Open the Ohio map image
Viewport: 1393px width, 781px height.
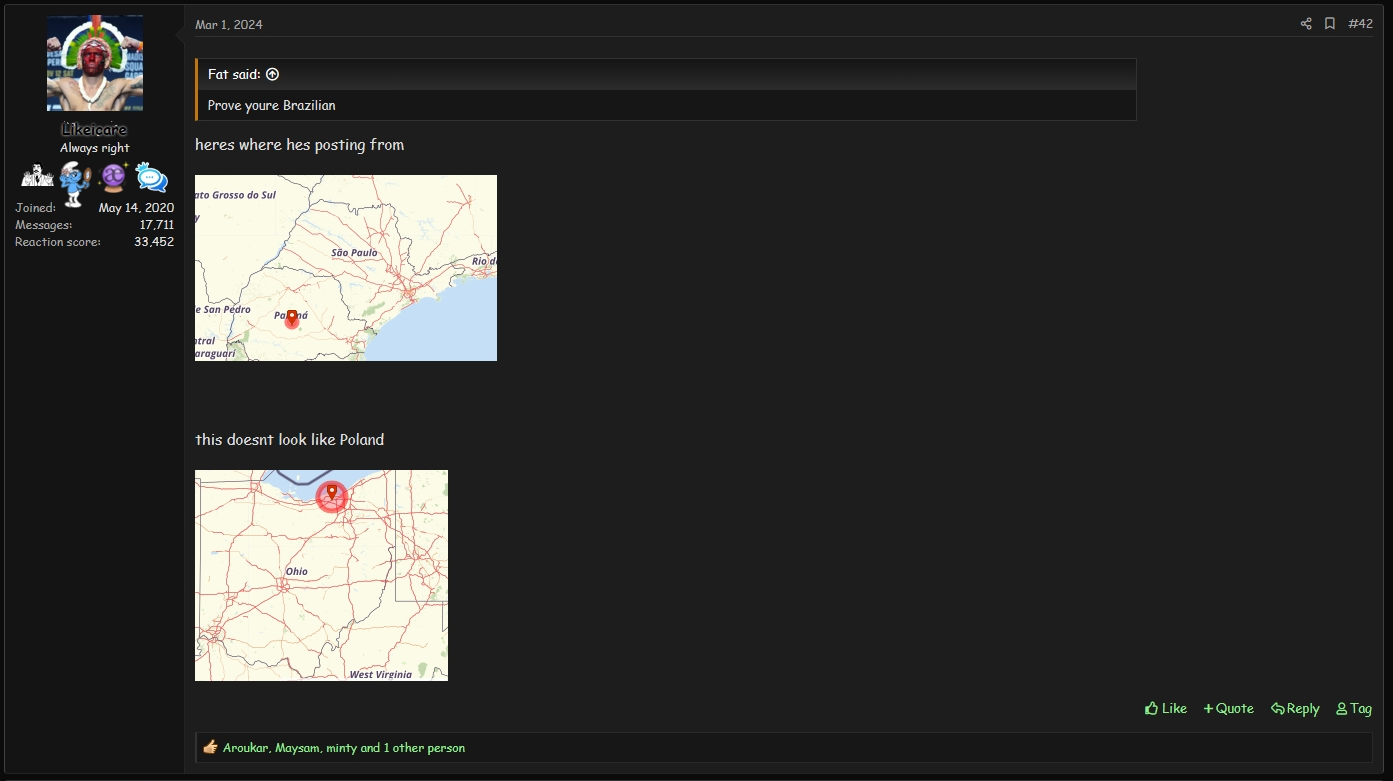coord(321,575)
